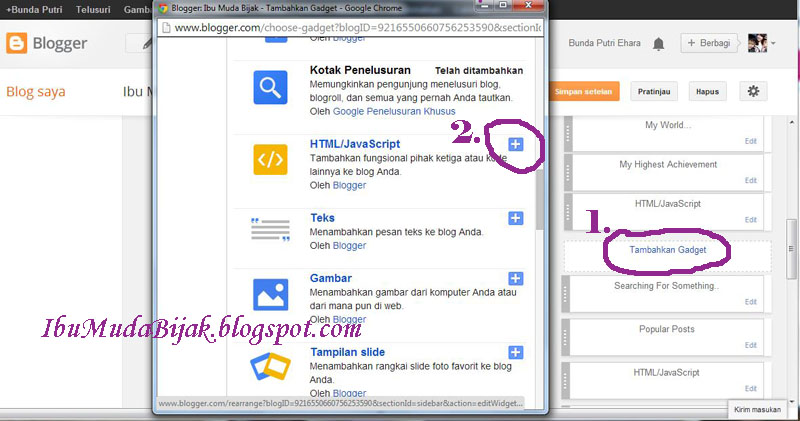Open Telusuri in Google bar

pyautogui.click(x=93, y=10)
